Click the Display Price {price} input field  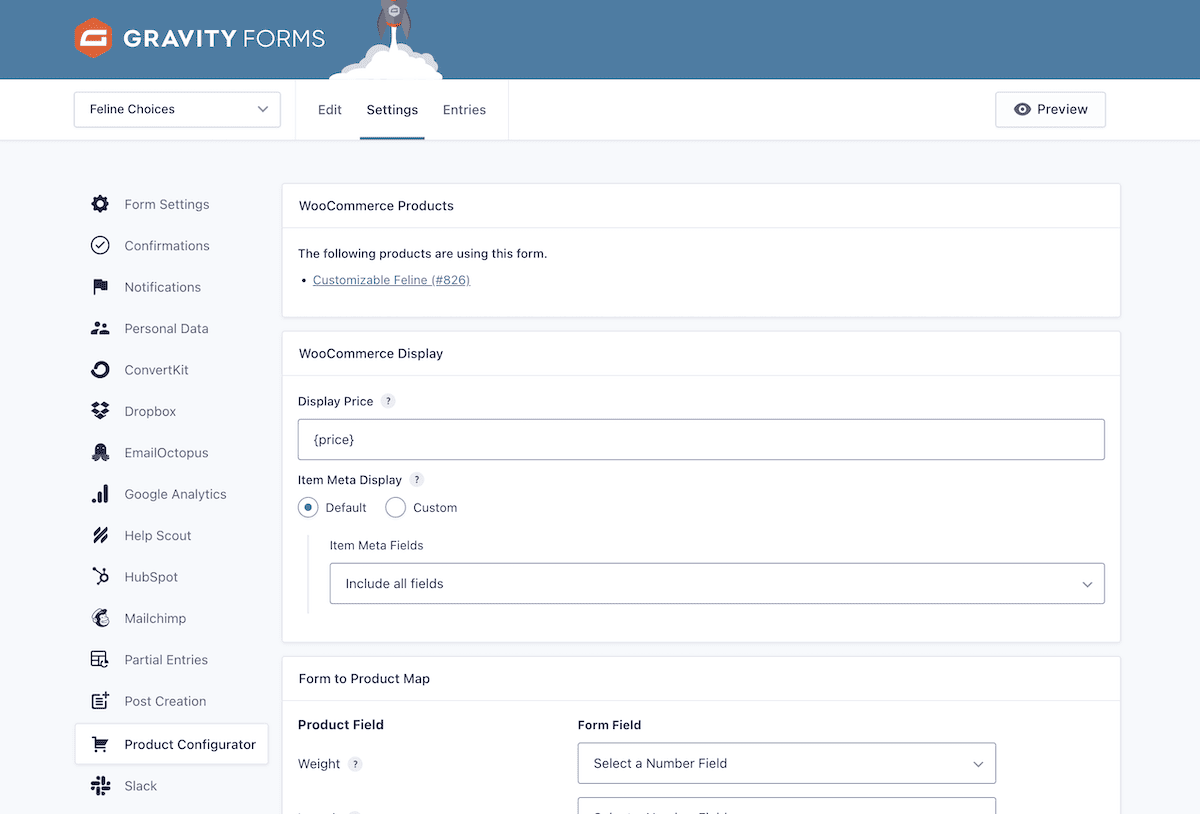(x=701, y=439)
